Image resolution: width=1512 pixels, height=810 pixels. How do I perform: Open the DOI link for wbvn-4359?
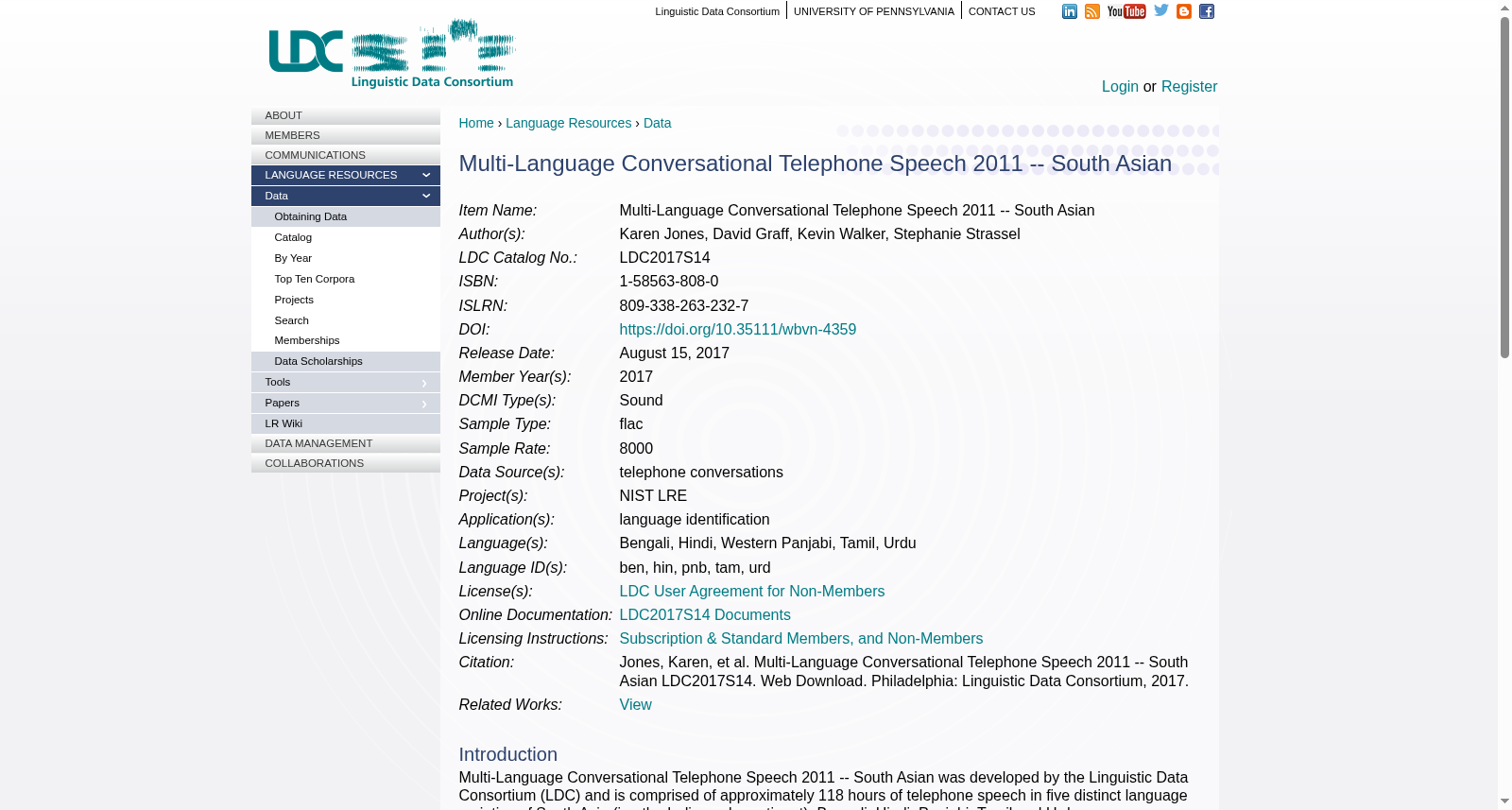(x=738, y=330)
